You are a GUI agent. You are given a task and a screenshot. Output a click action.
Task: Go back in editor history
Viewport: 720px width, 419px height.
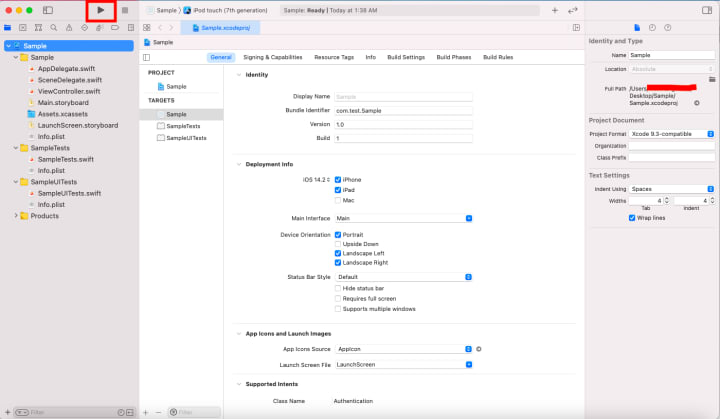click(x=160, y=28)
